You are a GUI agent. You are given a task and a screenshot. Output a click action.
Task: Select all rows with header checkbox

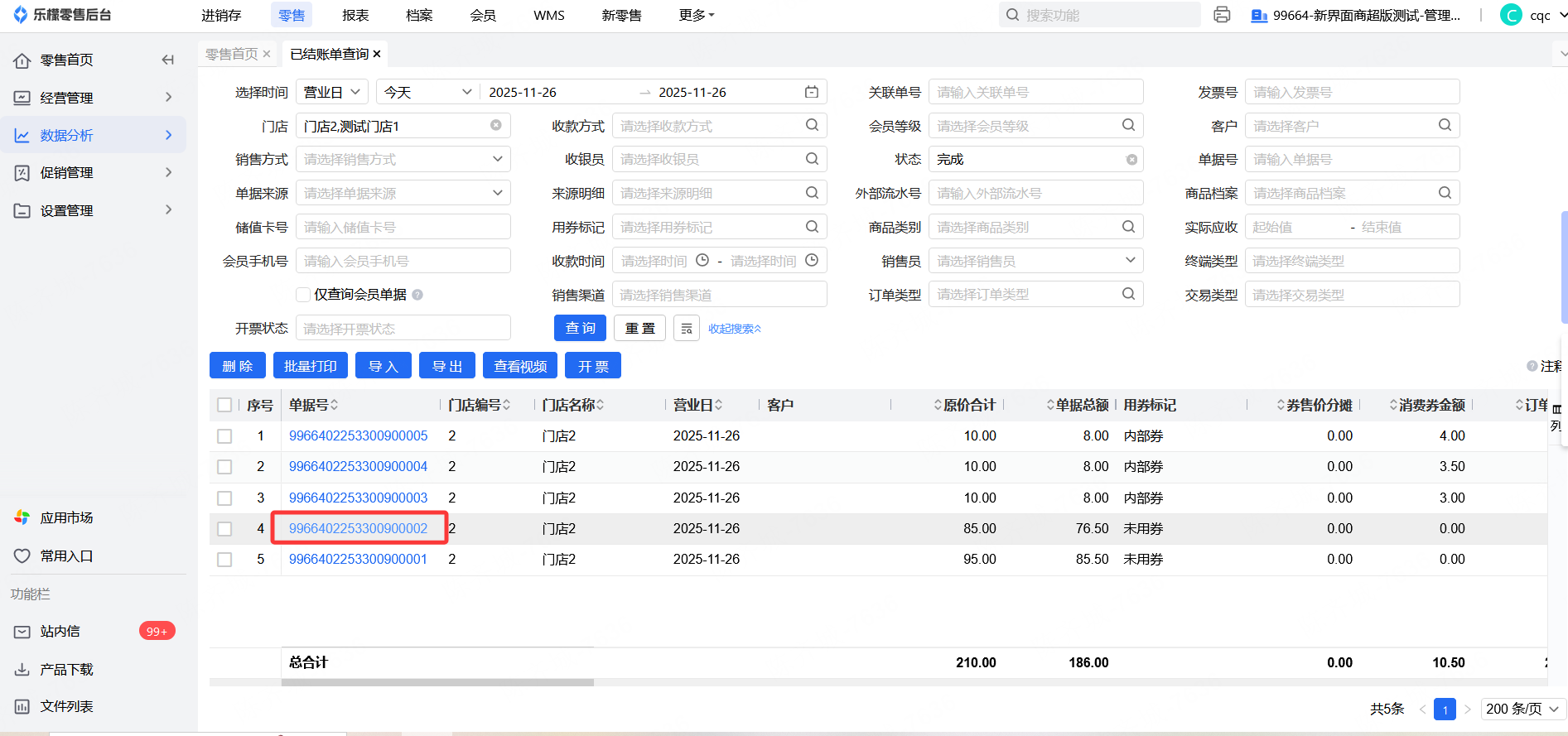tap(224, 405)
